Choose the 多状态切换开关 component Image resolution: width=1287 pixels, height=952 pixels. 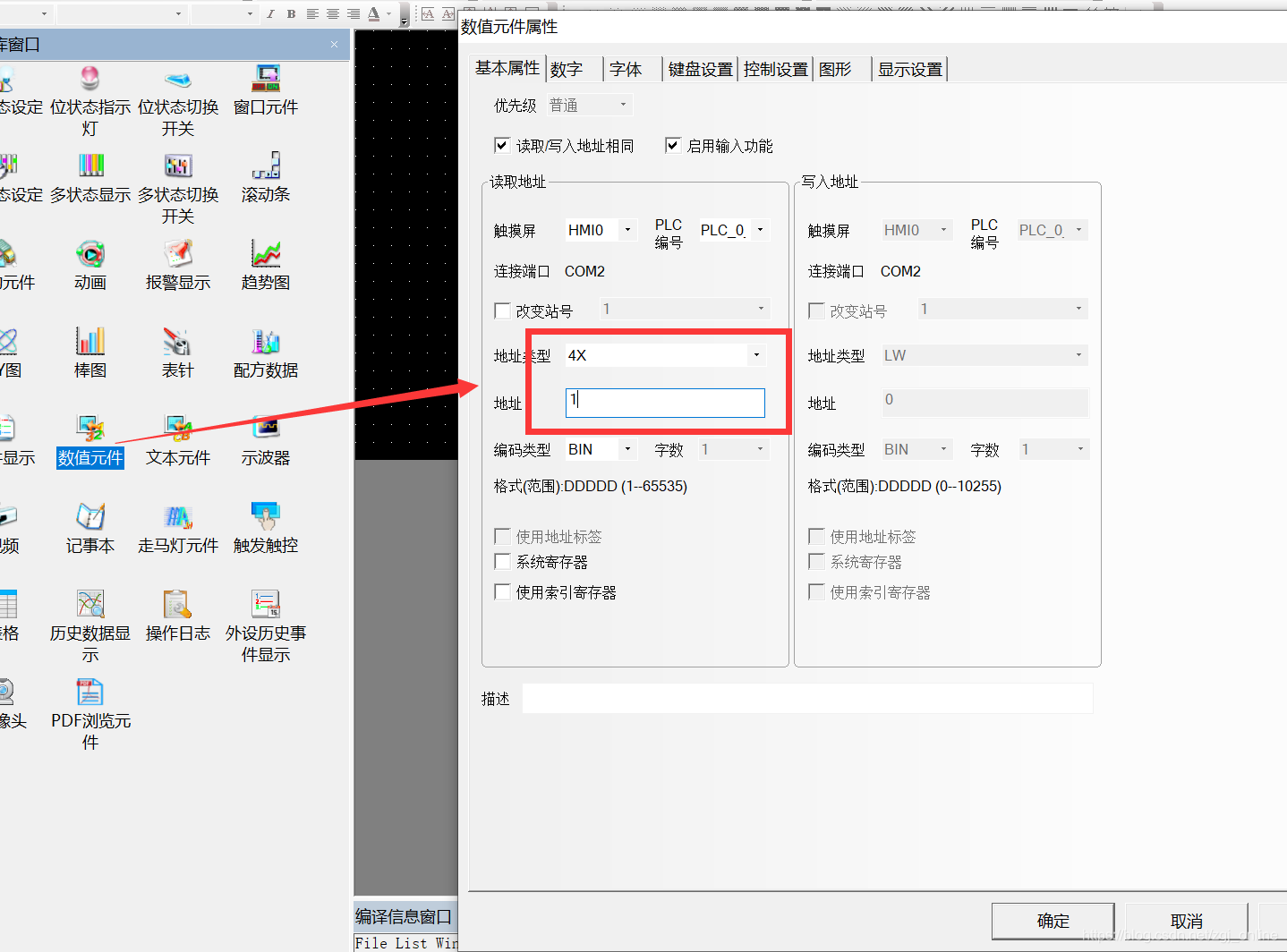click(x=178, y=166)
